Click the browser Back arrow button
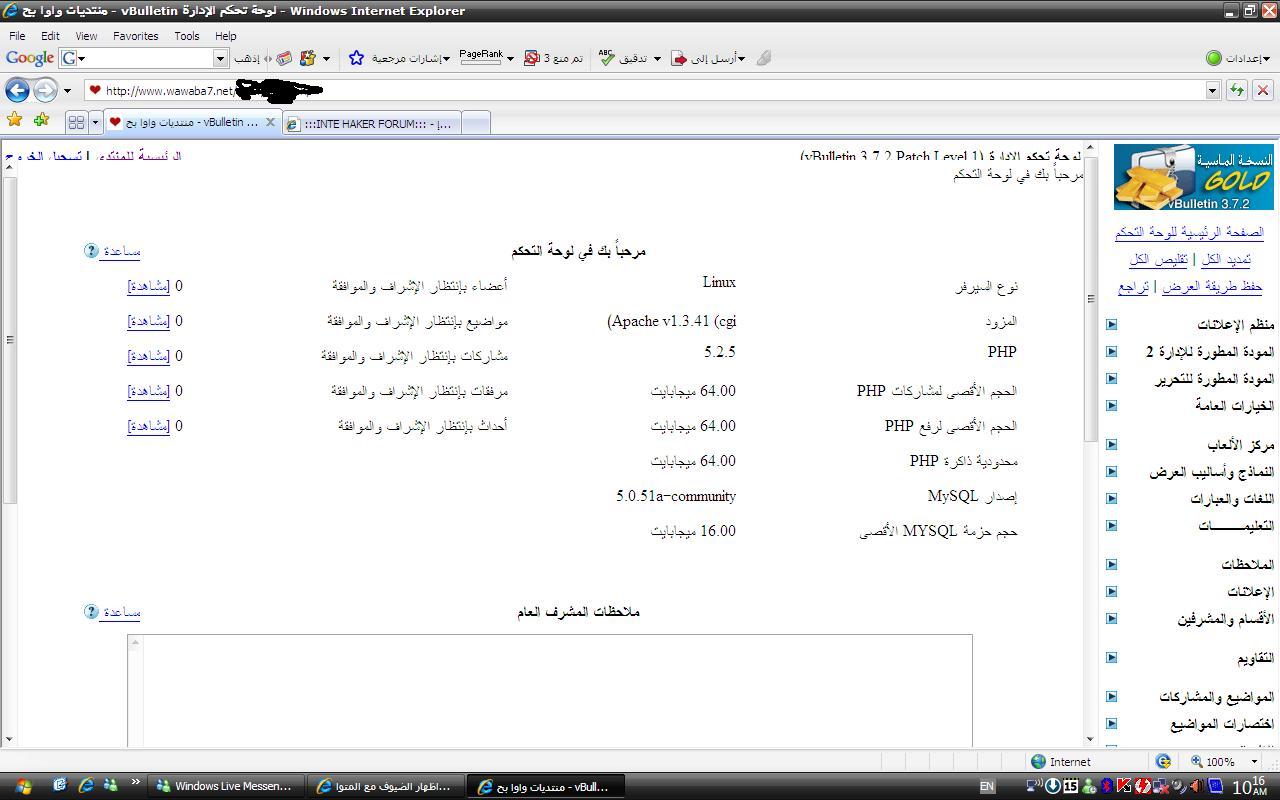Viewport: 1280px width, 800px height. pos(17,90)
